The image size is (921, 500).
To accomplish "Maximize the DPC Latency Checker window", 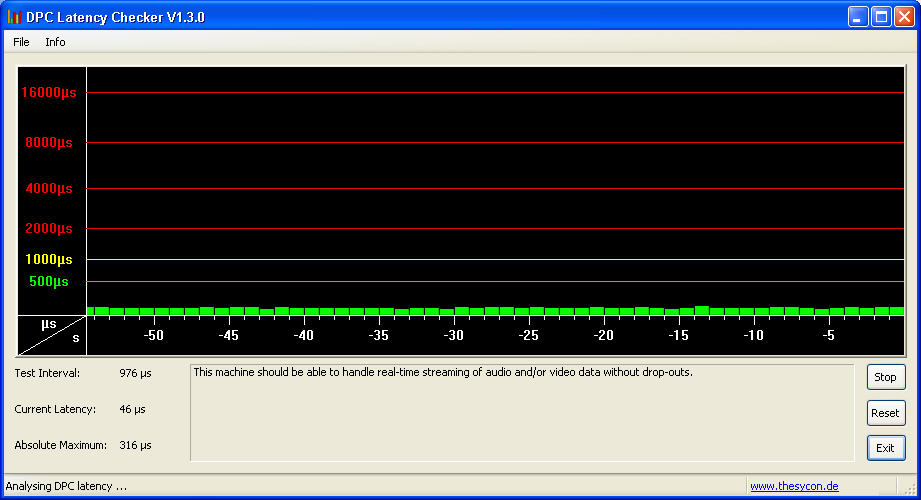I will pos(881,17).
